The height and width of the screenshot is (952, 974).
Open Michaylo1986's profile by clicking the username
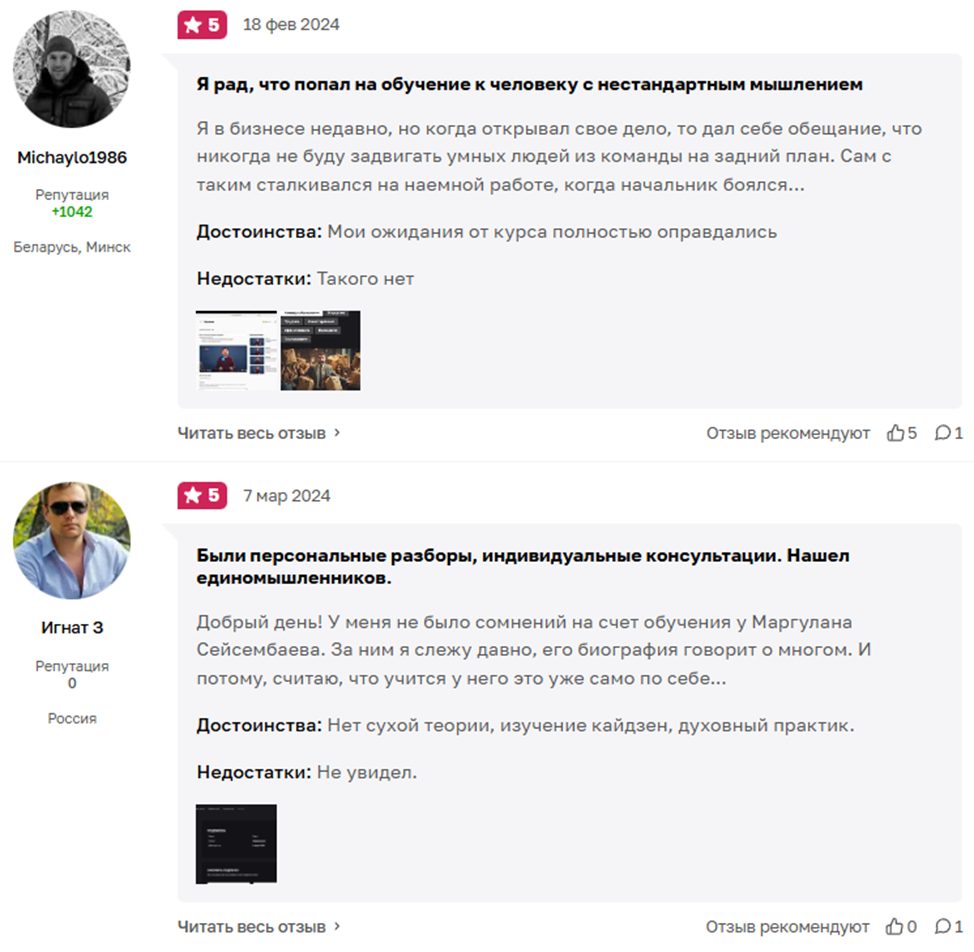[72, 157]
